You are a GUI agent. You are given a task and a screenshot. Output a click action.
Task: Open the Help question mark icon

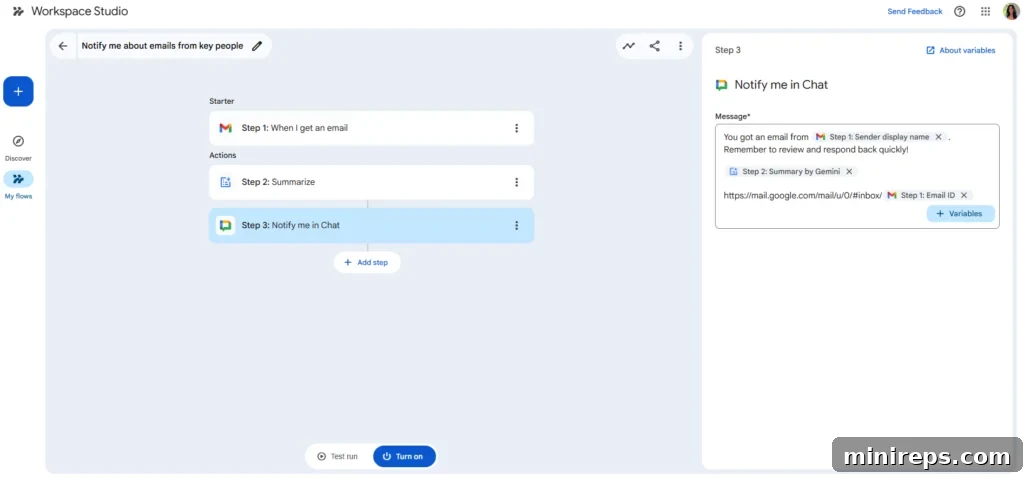(959, 11)
